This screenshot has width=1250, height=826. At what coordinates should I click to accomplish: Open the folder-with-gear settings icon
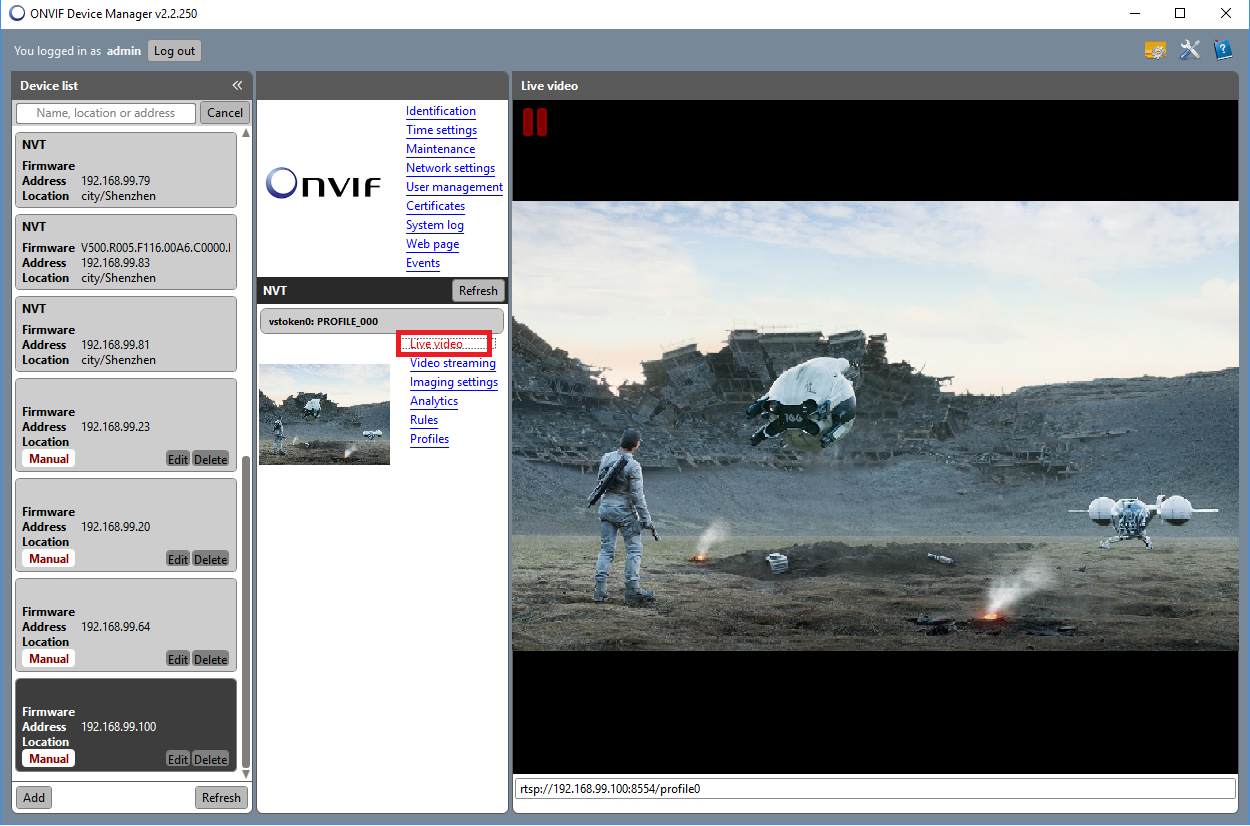[x=1155, y=50]
